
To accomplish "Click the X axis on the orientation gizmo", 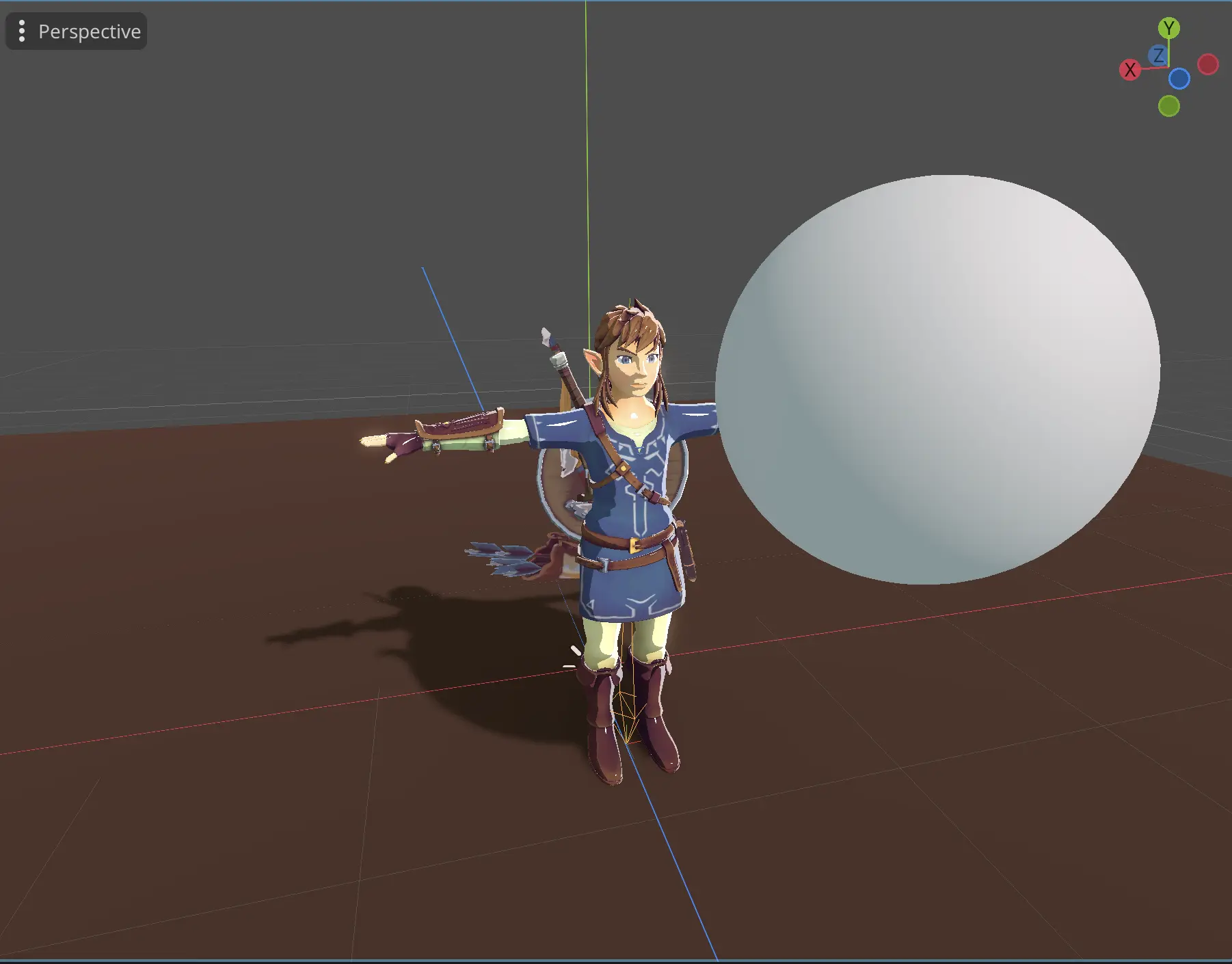I will (x=1130, y=68).
